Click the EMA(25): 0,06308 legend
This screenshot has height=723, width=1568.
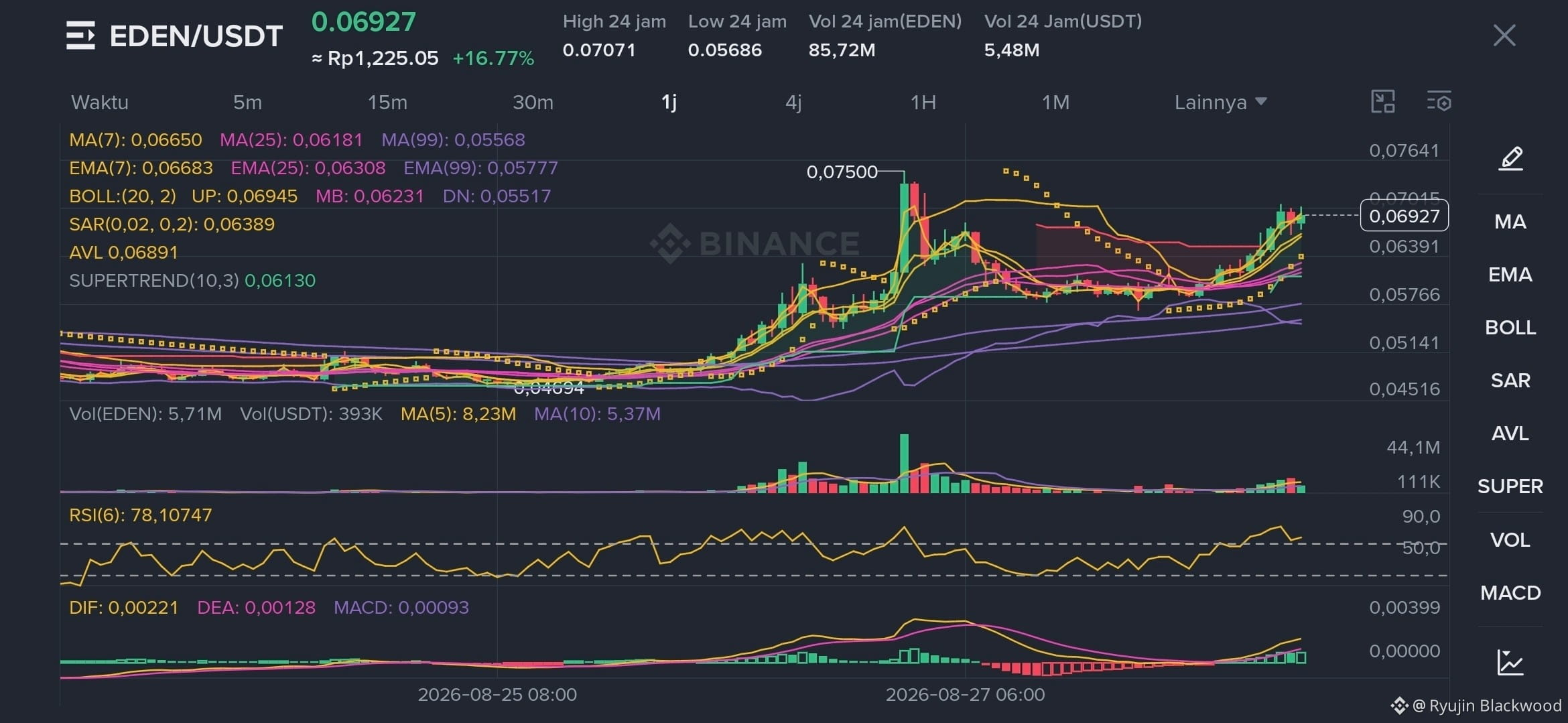pos(308,168)
